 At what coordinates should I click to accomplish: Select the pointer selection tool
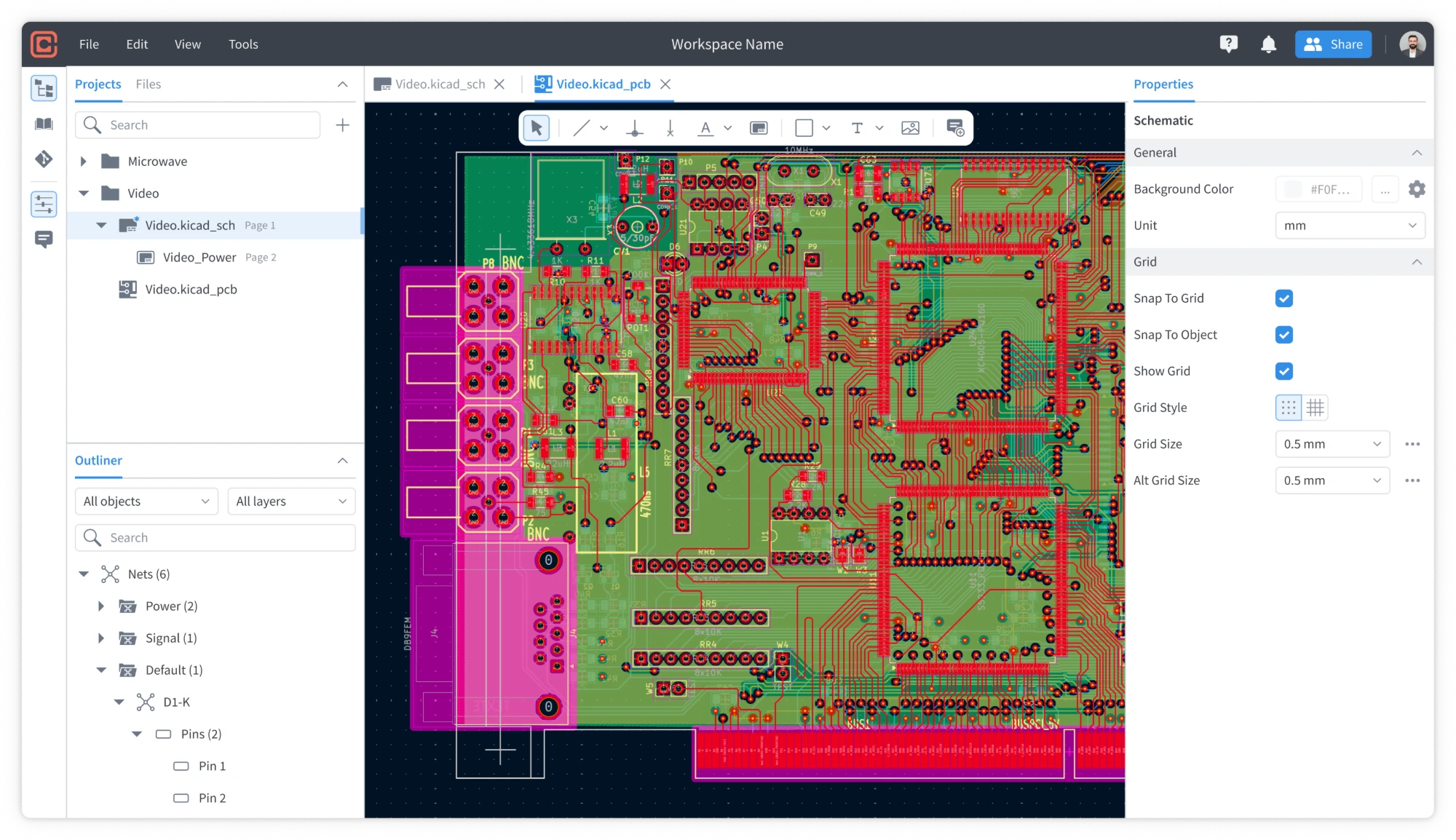click(537, 128)
